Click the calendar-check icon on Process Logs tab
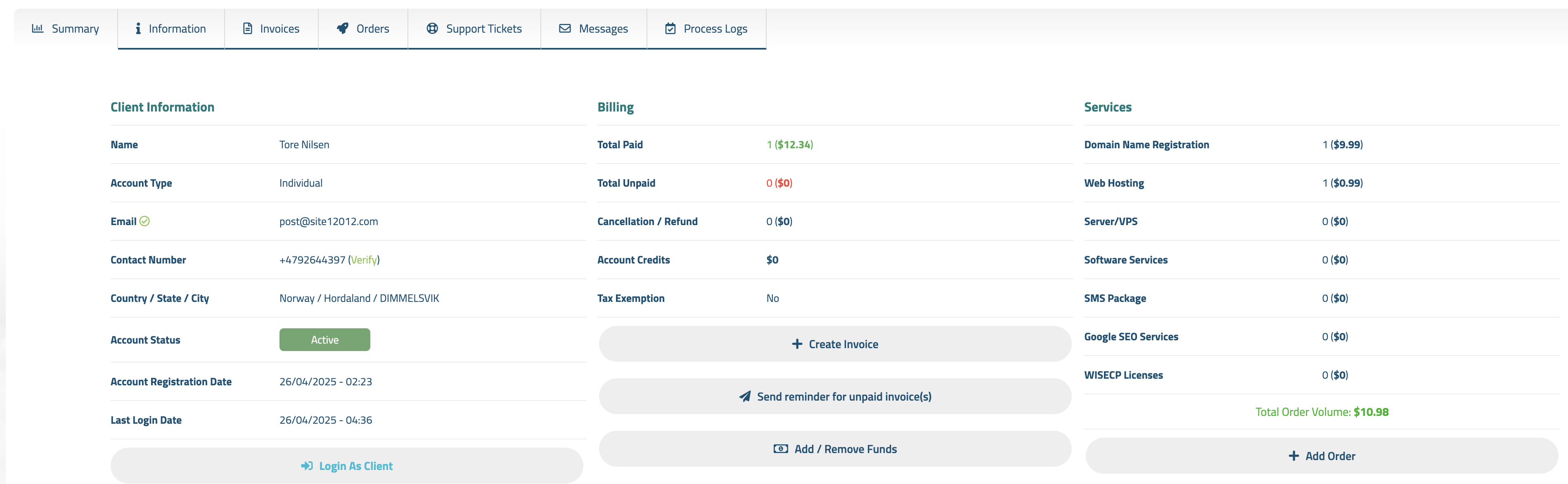The width and height of the screenshot is (1568, 484). point(670,28)
